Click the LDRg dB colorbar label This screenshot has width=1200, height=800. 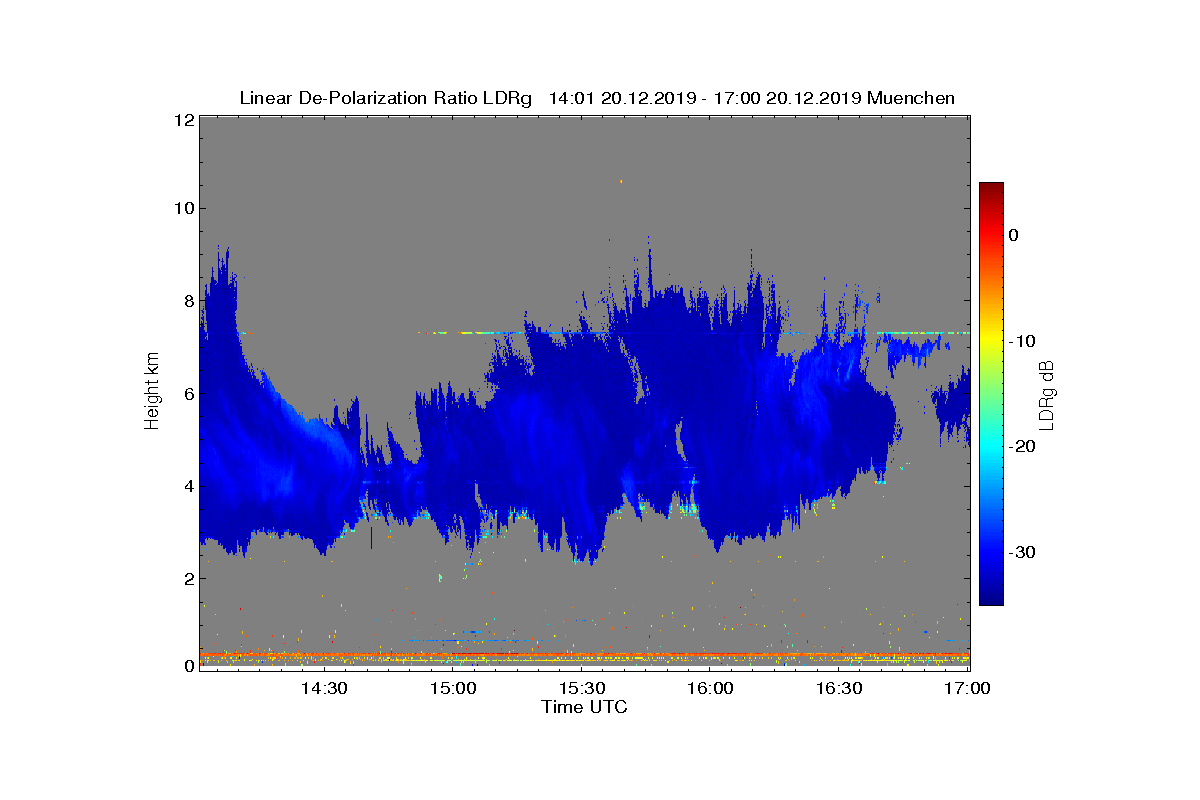[x=1048, y=393]
